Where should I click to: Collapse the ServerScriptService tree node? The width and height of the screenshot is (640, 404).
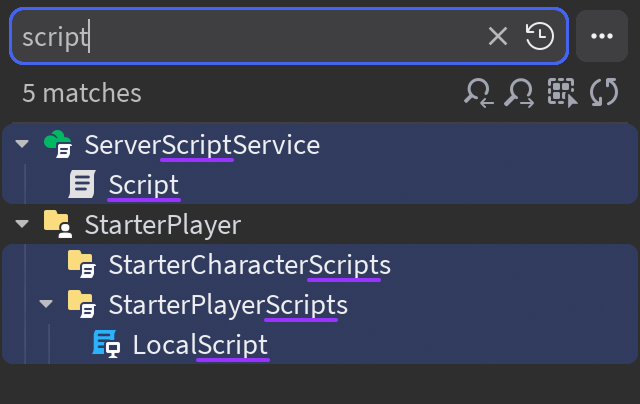[x=22, y=145]
